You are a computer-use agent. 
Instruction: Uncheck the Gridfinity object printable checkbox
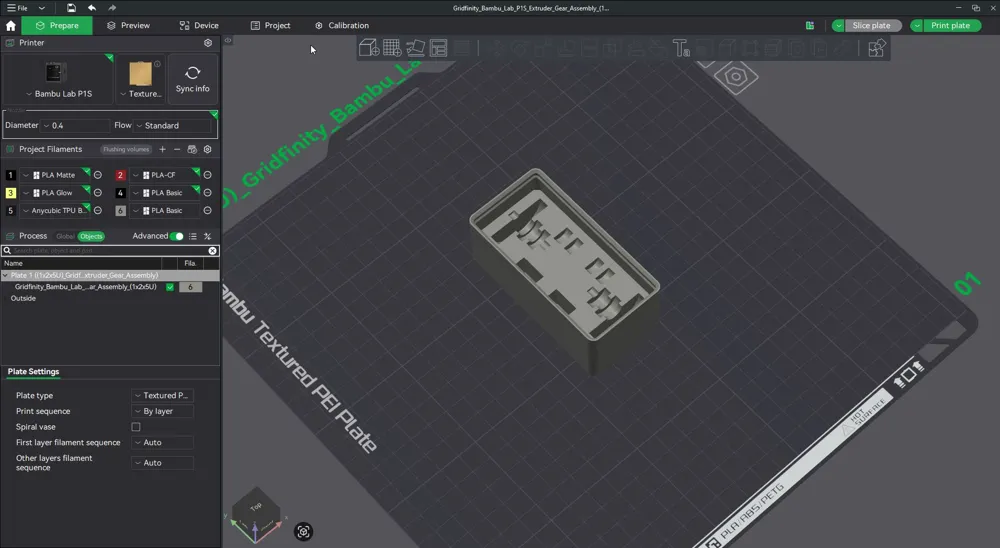click(170, 287)
